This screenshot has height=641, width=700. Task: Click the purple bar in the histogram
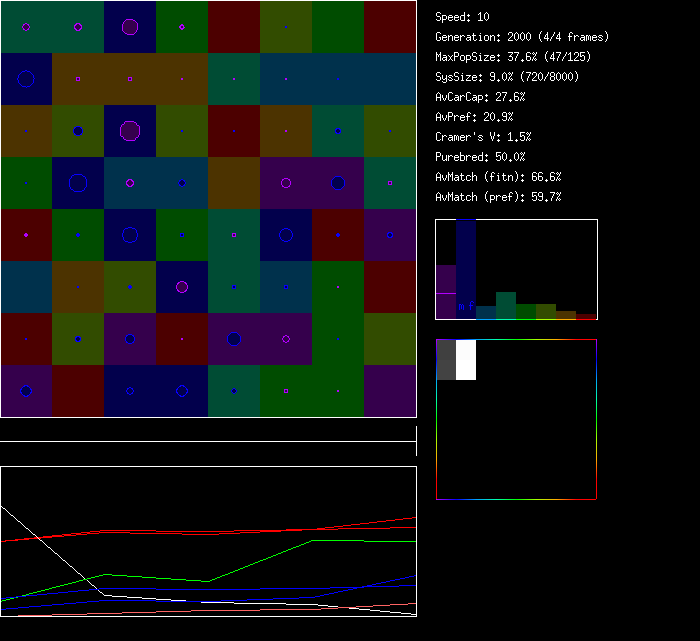coord(446,290)
